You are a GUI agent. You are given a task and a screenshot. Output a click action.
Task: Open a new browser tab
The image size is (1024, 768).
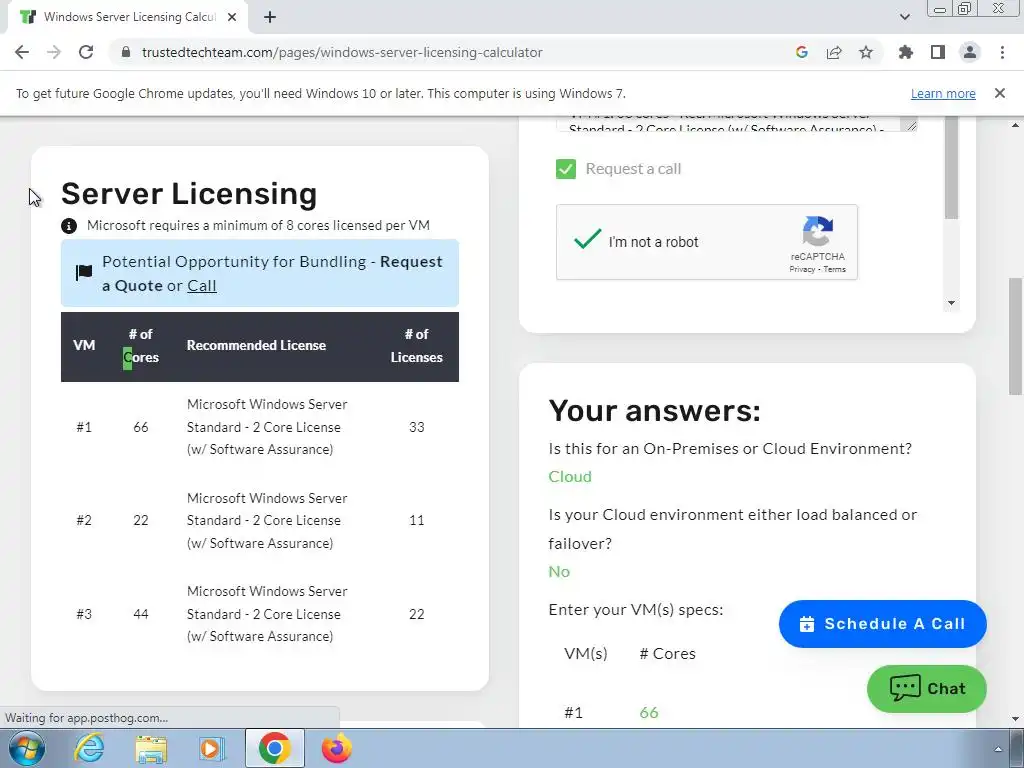tap(270, 17)
